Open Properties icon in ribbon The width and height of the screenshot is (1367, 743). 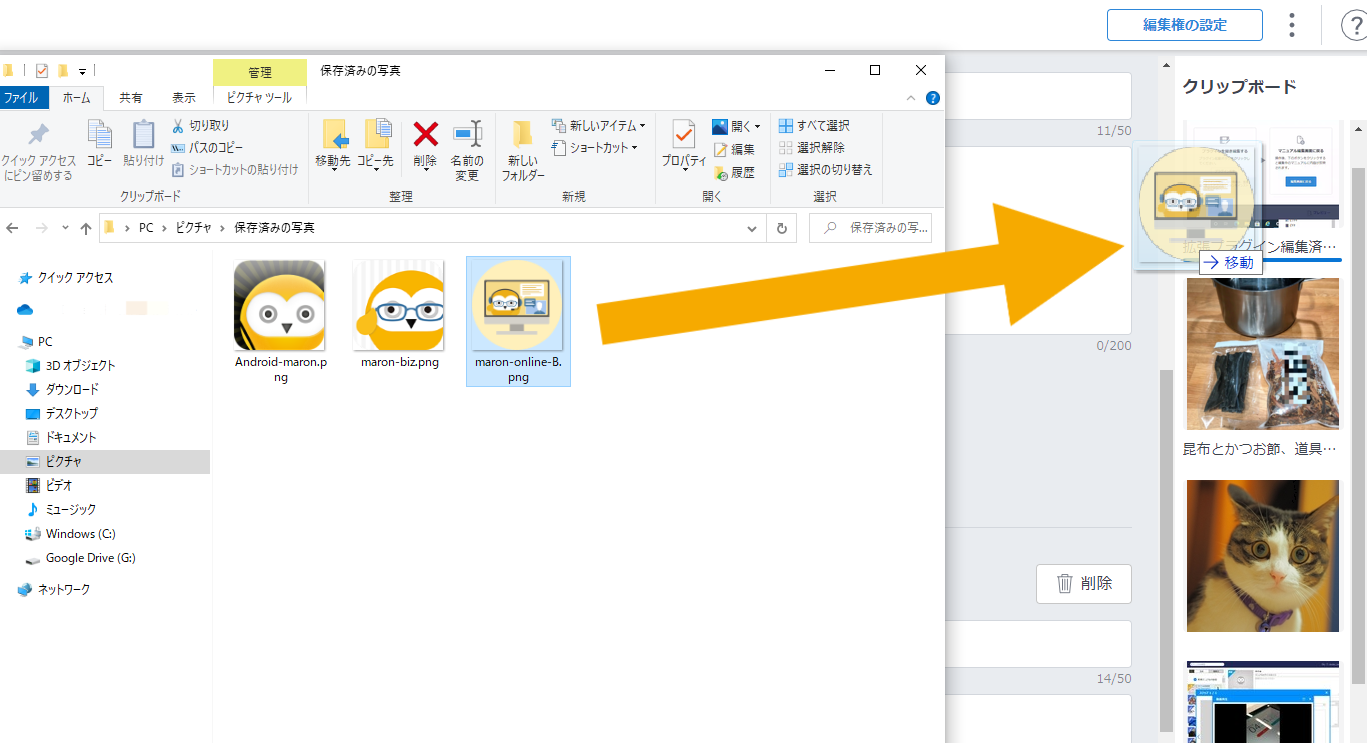click(x=684, y=135)
